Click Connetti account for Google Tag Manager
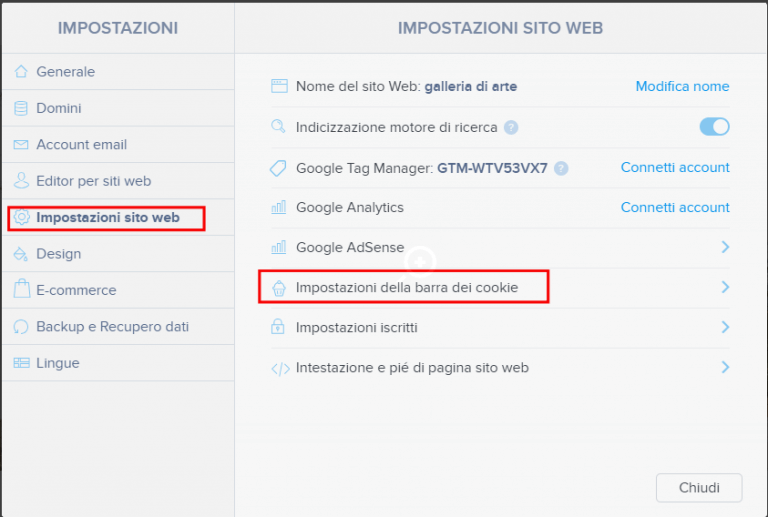This screenshot has height=517, width=768. coord(675,167)
